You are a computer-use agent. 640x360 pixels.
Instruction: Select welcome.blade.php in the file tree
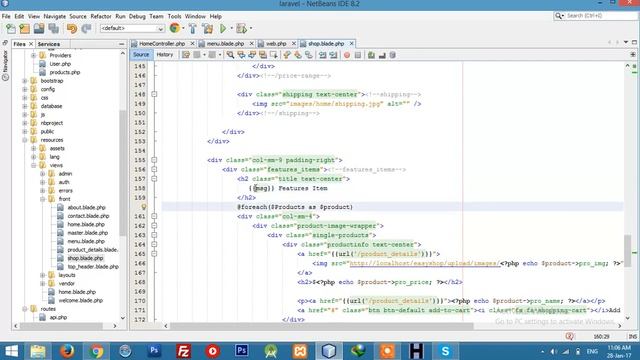80,300
